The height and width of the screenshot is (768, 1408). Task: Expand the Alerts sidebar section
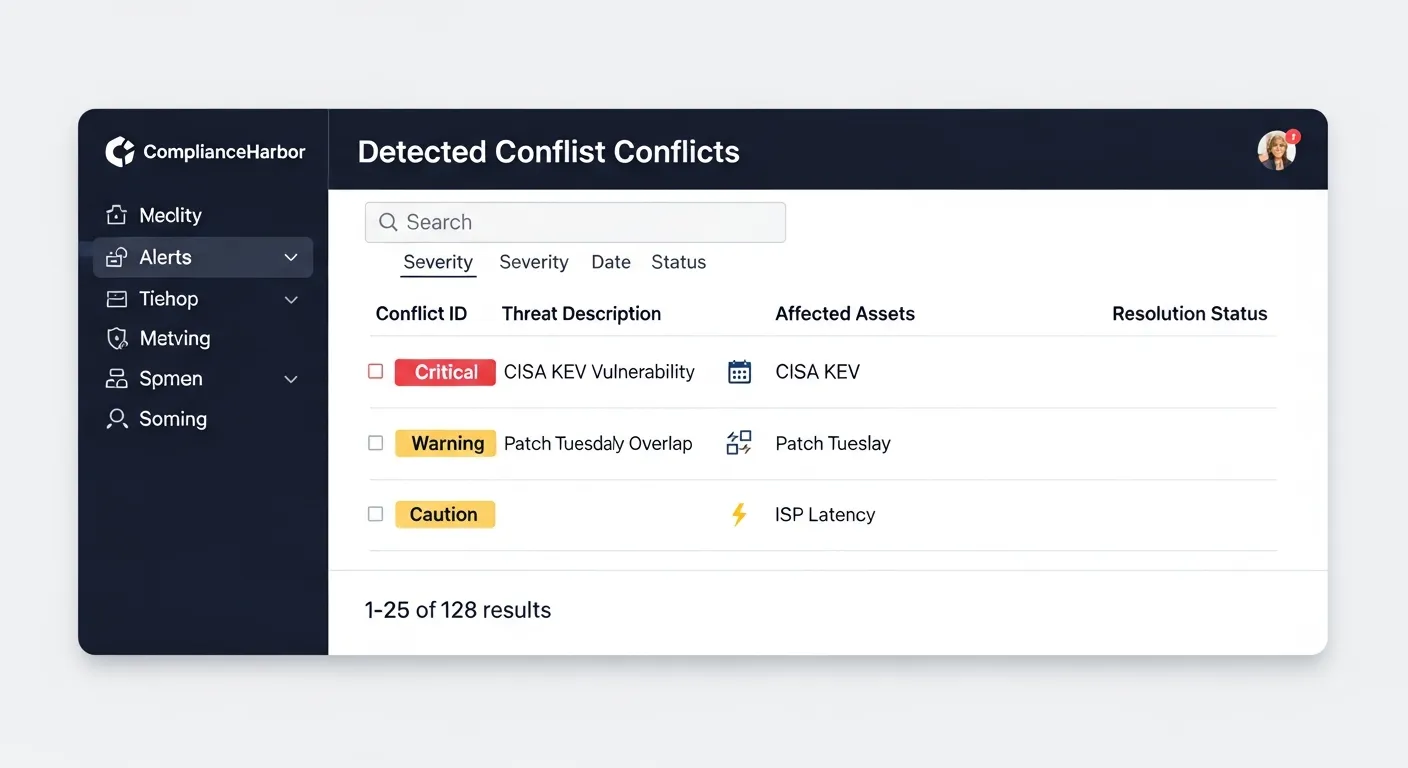pos(290,257)
